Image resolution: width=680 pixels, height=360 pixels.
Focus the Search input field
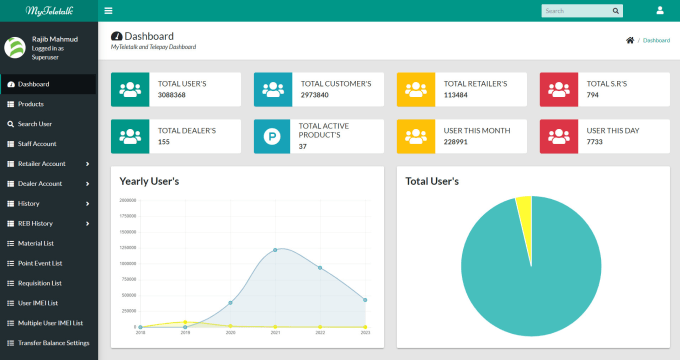[x=576, y=11]
